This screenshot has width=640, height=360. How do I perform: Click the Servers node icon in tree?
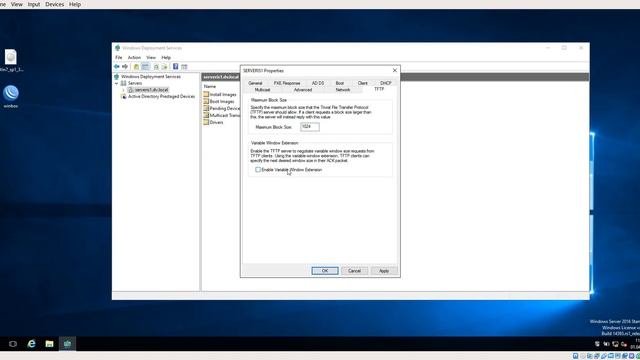123,83
